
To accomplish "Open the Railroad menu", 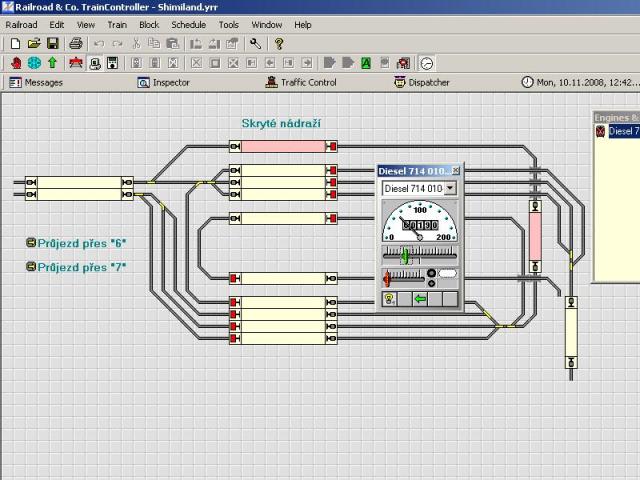I will (x=21, y=25).
